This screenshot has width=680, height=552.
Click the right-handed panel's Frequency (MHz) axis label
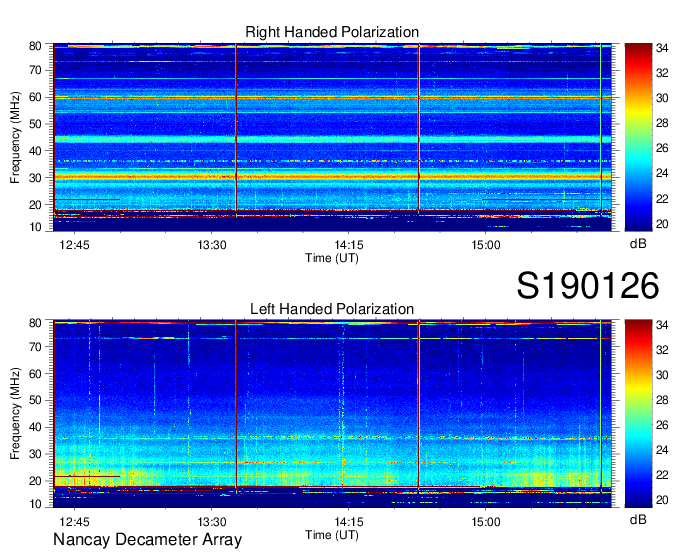pyautogui.click(x=15, y=137)
